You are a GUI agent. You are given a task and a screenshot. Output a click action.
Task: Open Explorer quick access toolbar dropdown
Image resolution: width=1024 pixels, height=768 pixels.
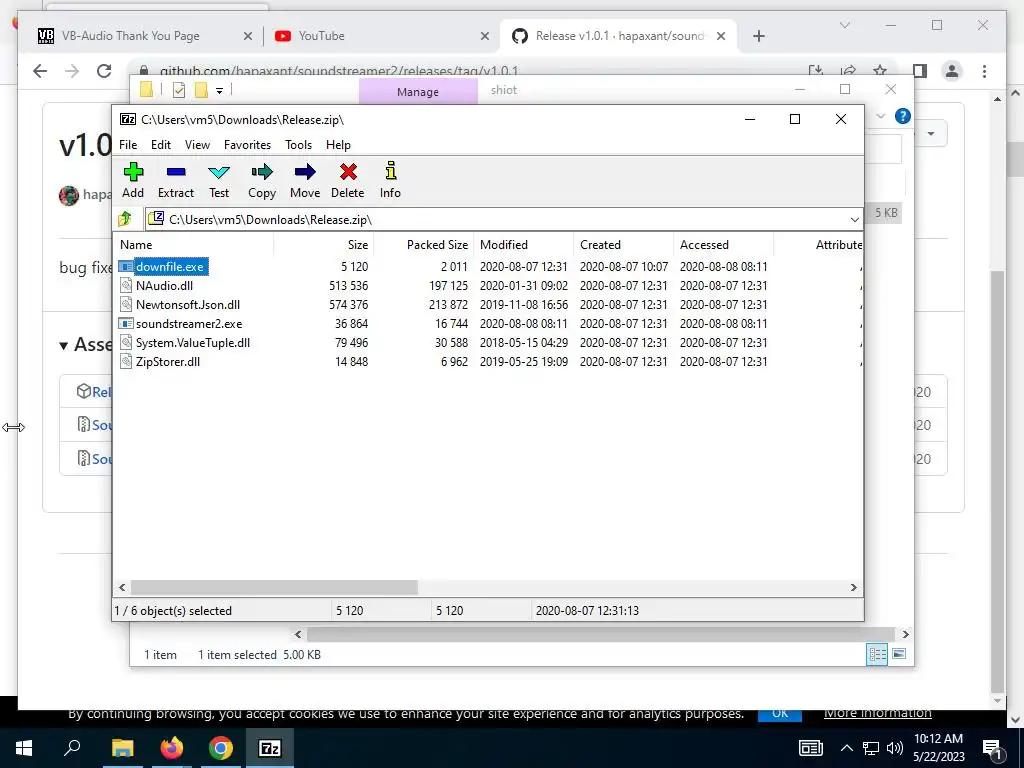pyautogui.click(x=219, y=90)
